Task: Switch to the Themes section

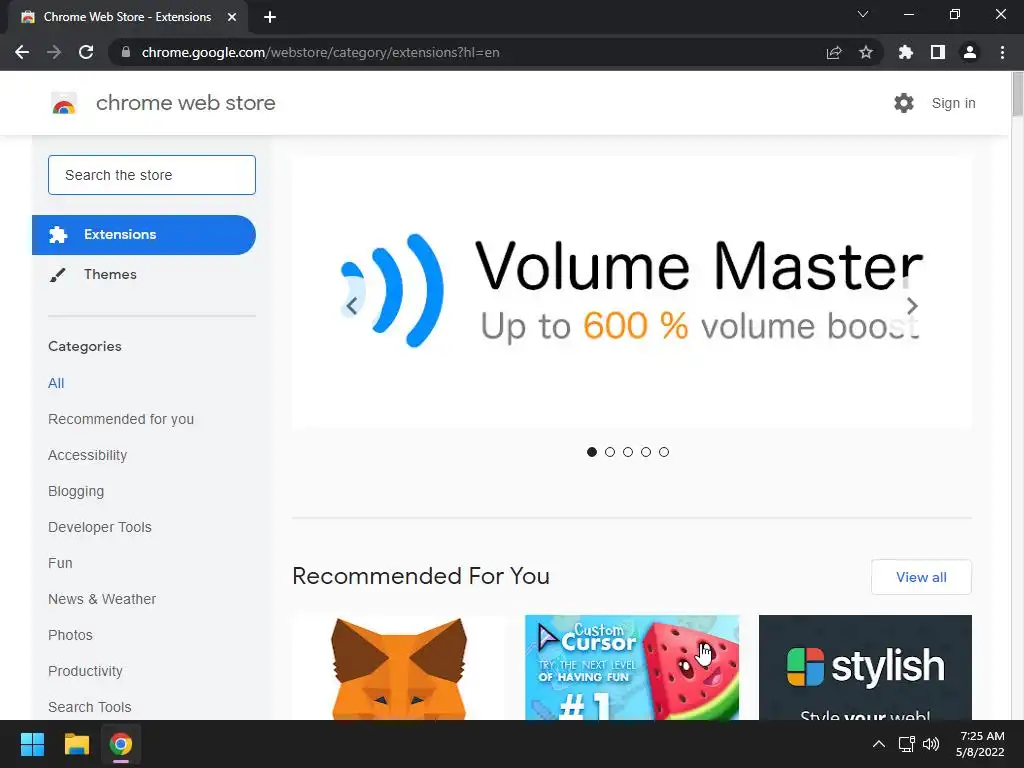Action: [x=110, y=274]
